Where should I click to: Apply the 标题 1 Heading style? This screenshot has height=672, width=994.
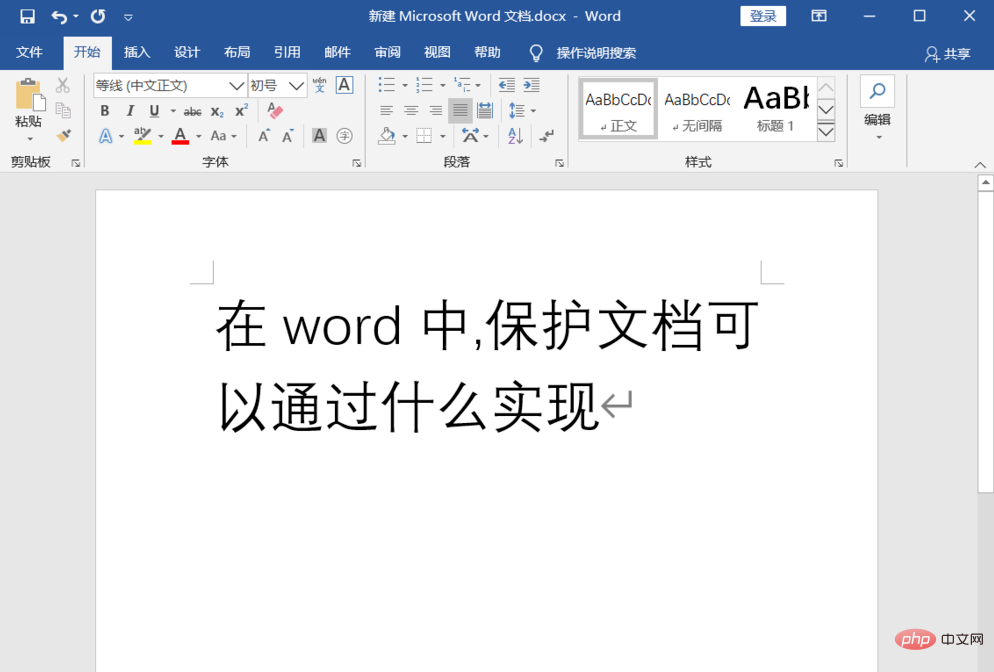(x=776, y=109)
